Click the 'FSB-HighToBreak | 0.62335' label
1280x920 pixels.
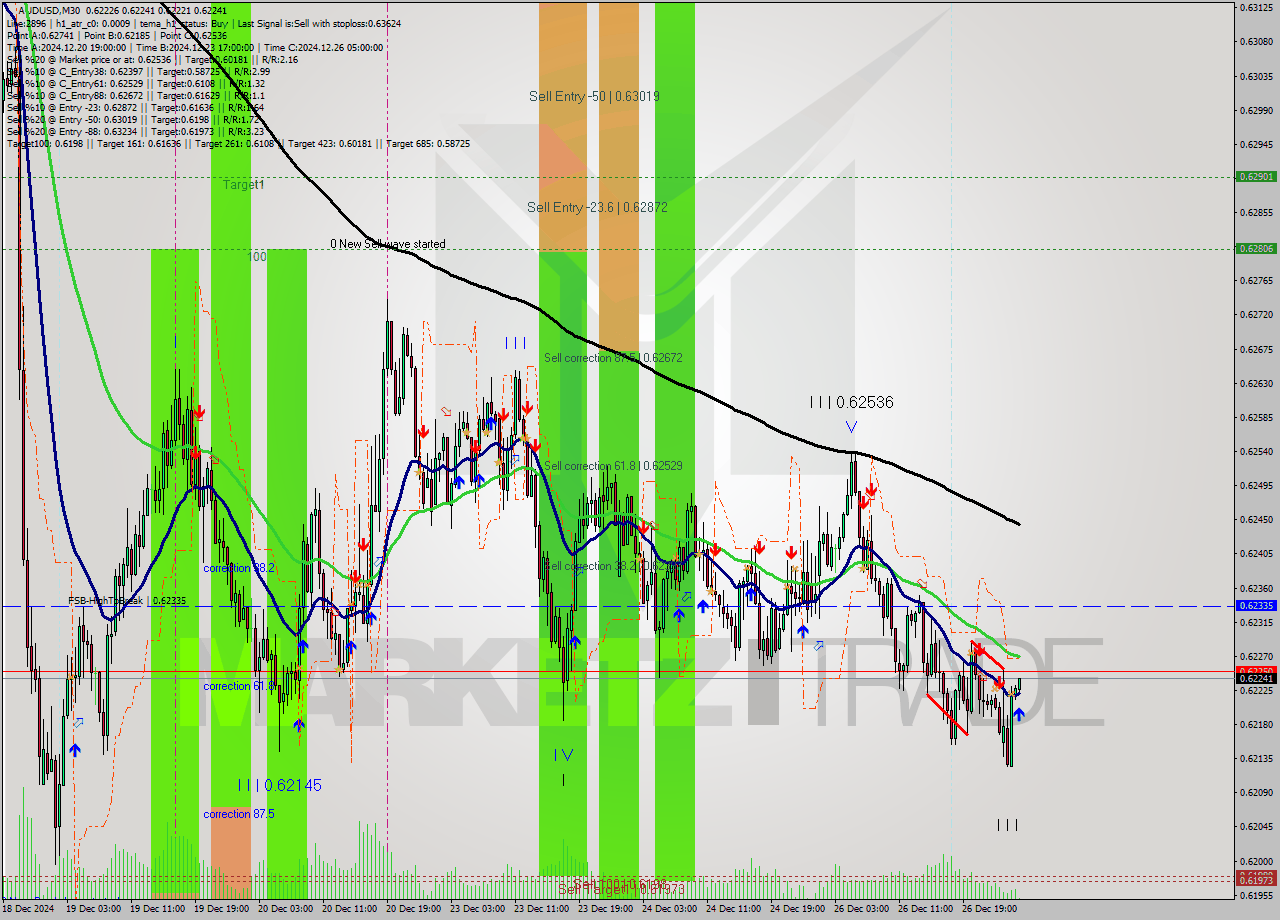[127, 601]
